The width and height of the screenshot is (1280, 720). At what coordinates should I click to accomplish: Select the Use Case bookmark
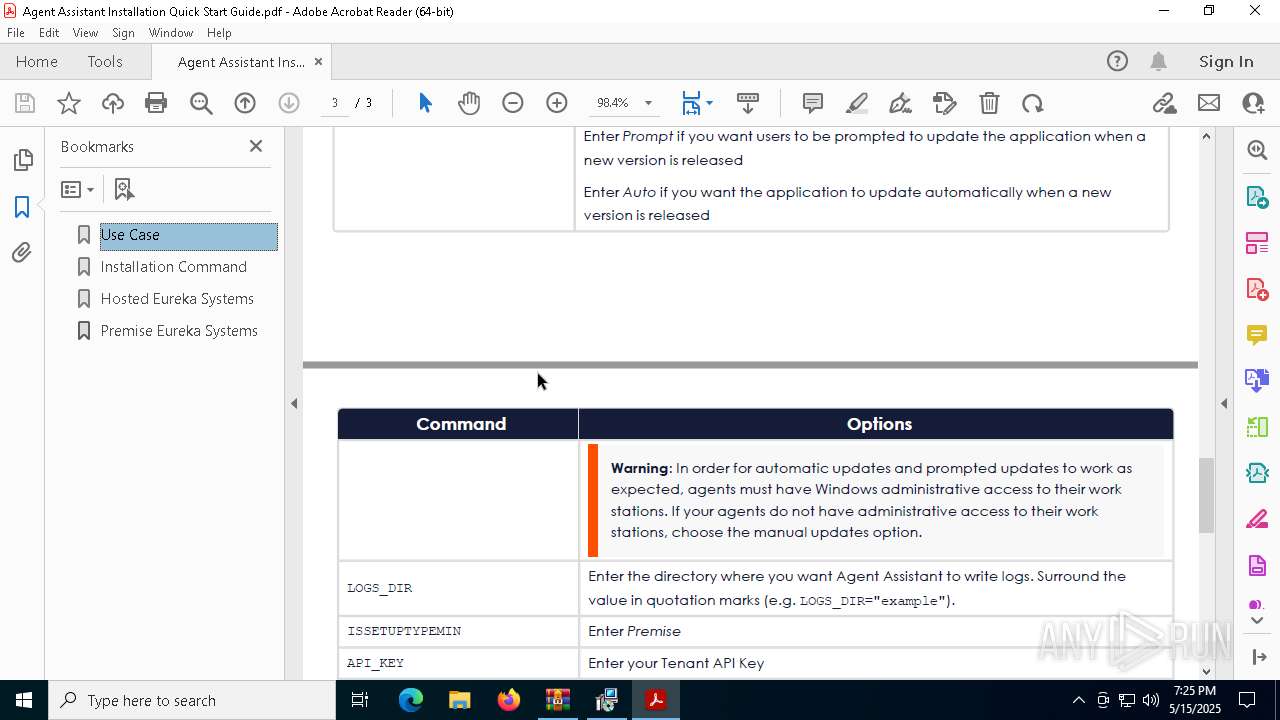click(188, 236)
